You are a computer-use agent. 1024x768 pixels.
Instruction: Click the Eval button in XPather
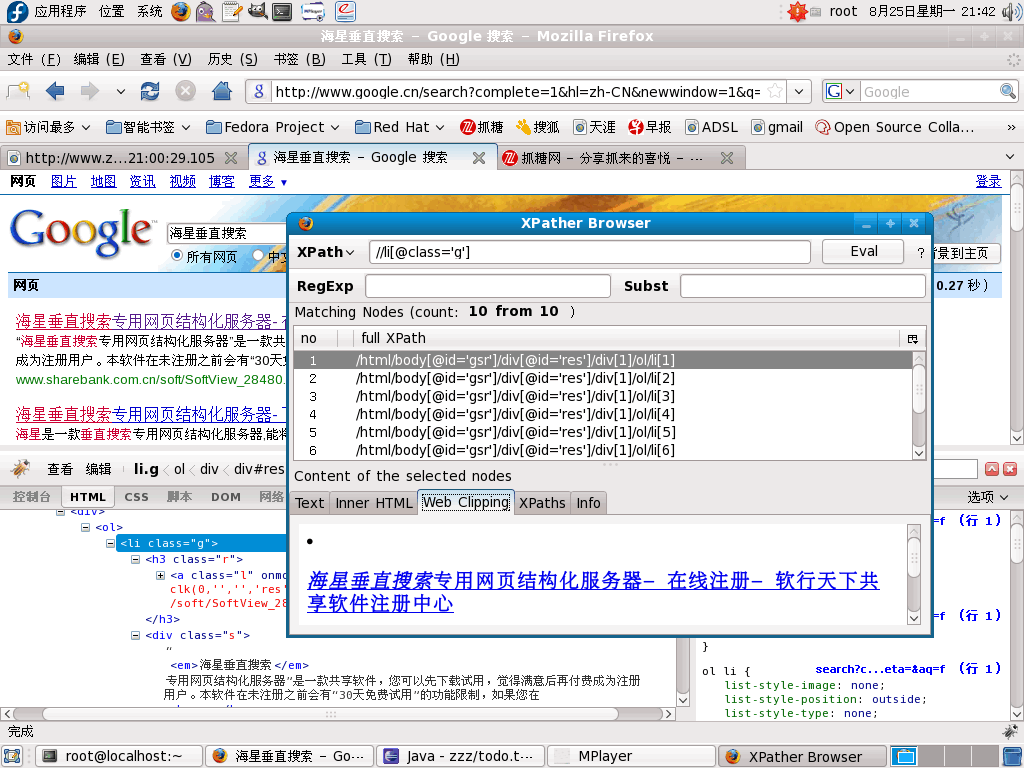point(863,251)
